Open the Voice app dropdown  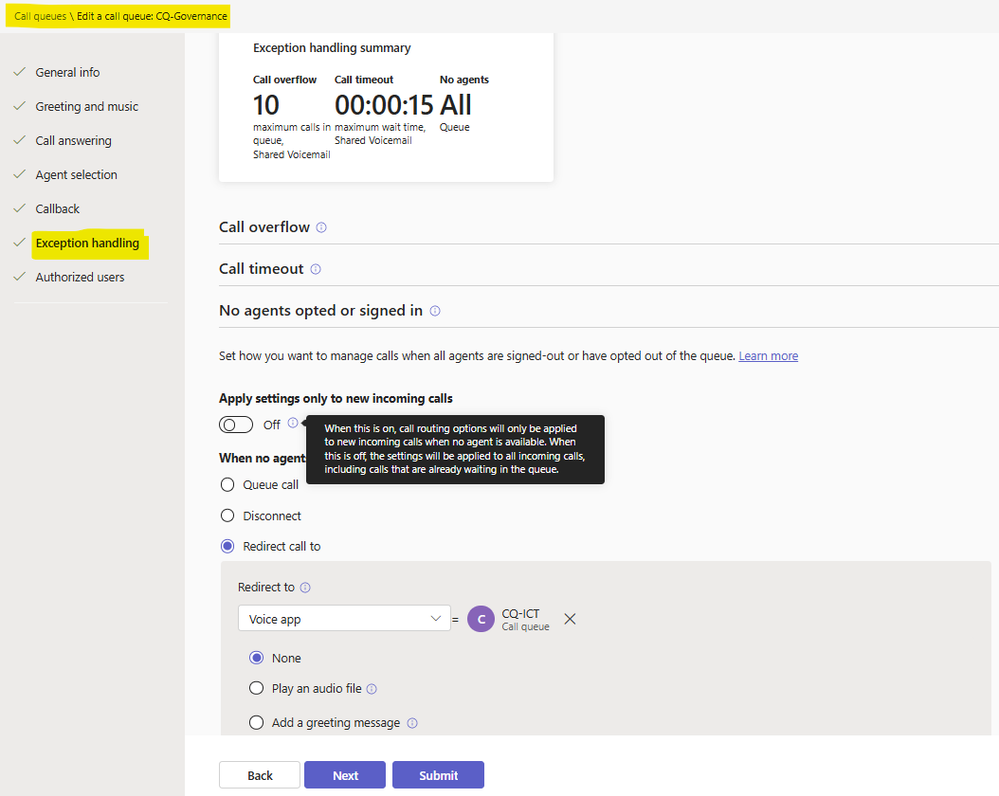(x=344, y=619)
